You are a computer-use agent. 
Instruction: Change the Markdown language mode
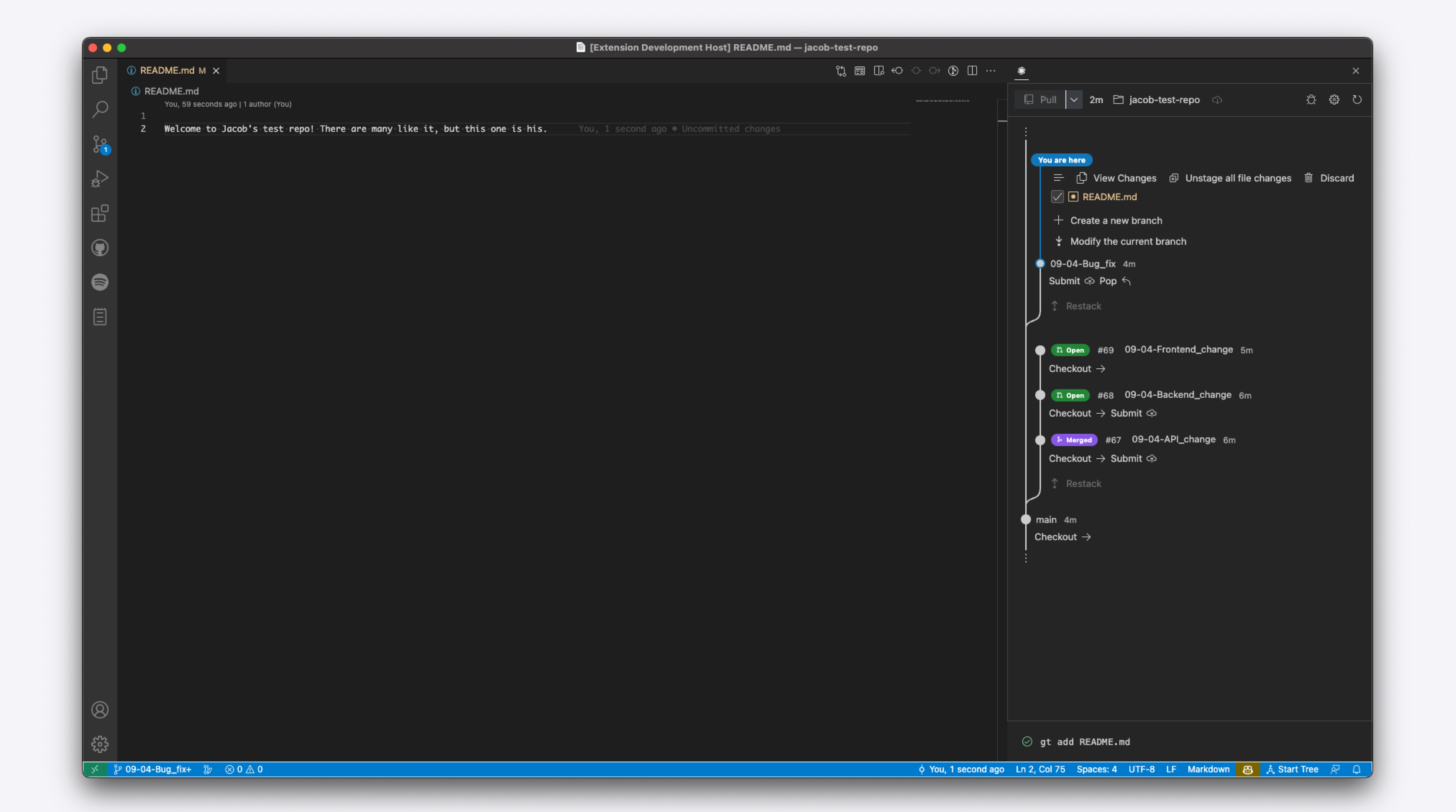[1209, 769]
